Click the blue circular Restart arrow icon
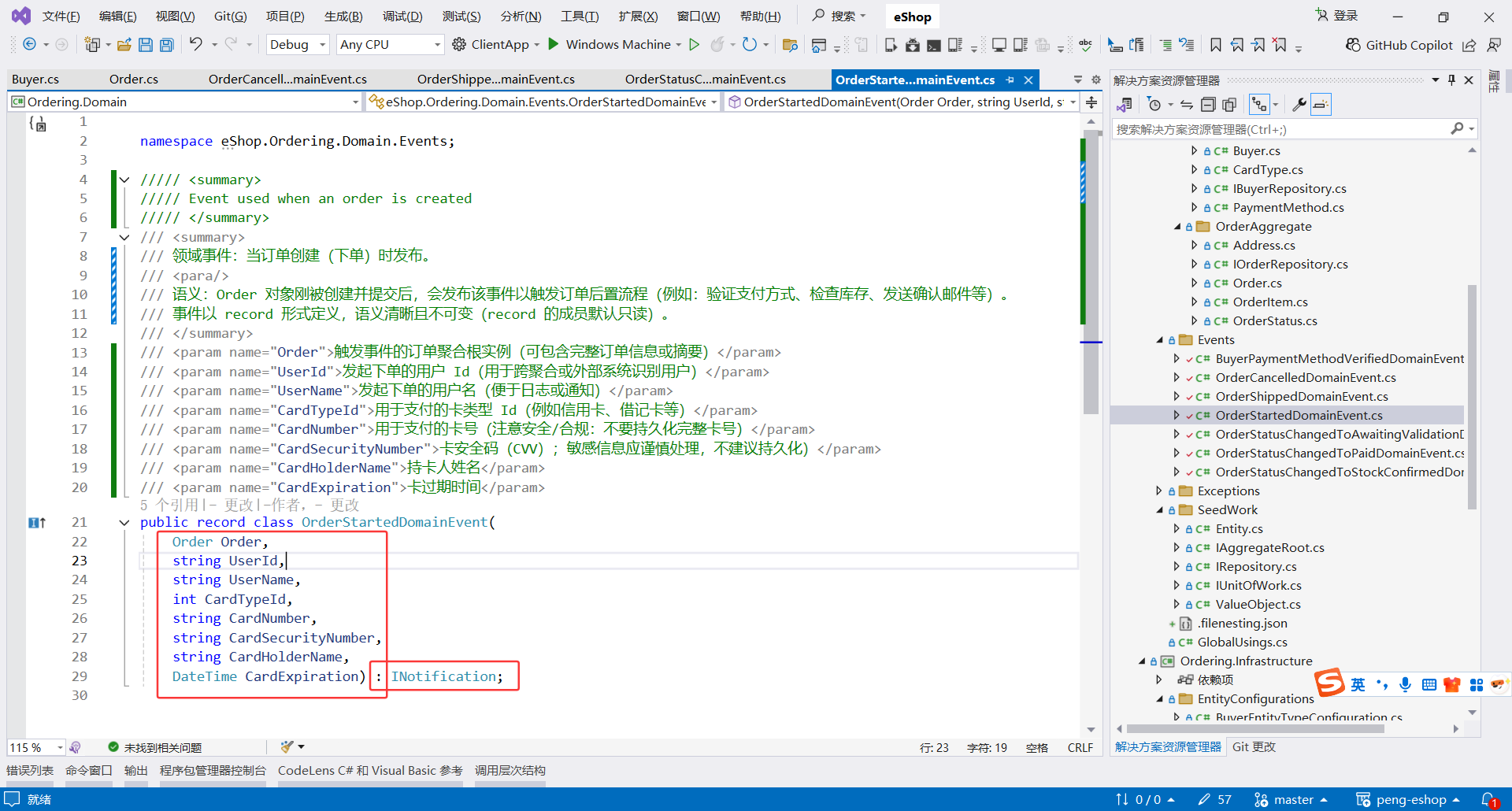The height and width of the screenshot is (811, 1512). coord(750,44)
